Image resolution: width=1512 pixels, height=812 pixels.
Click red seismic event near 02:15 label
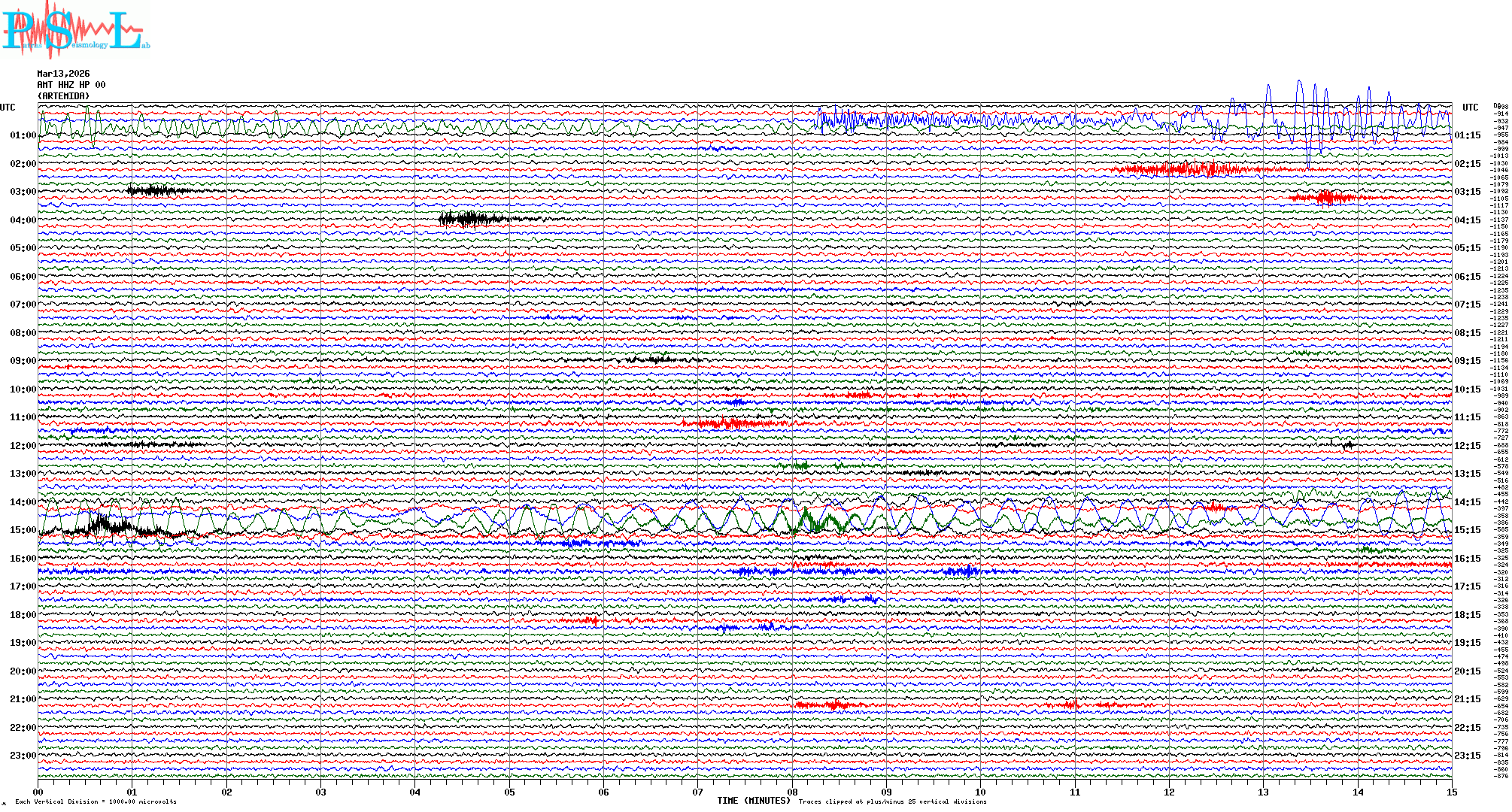(x=1196, y=169)
